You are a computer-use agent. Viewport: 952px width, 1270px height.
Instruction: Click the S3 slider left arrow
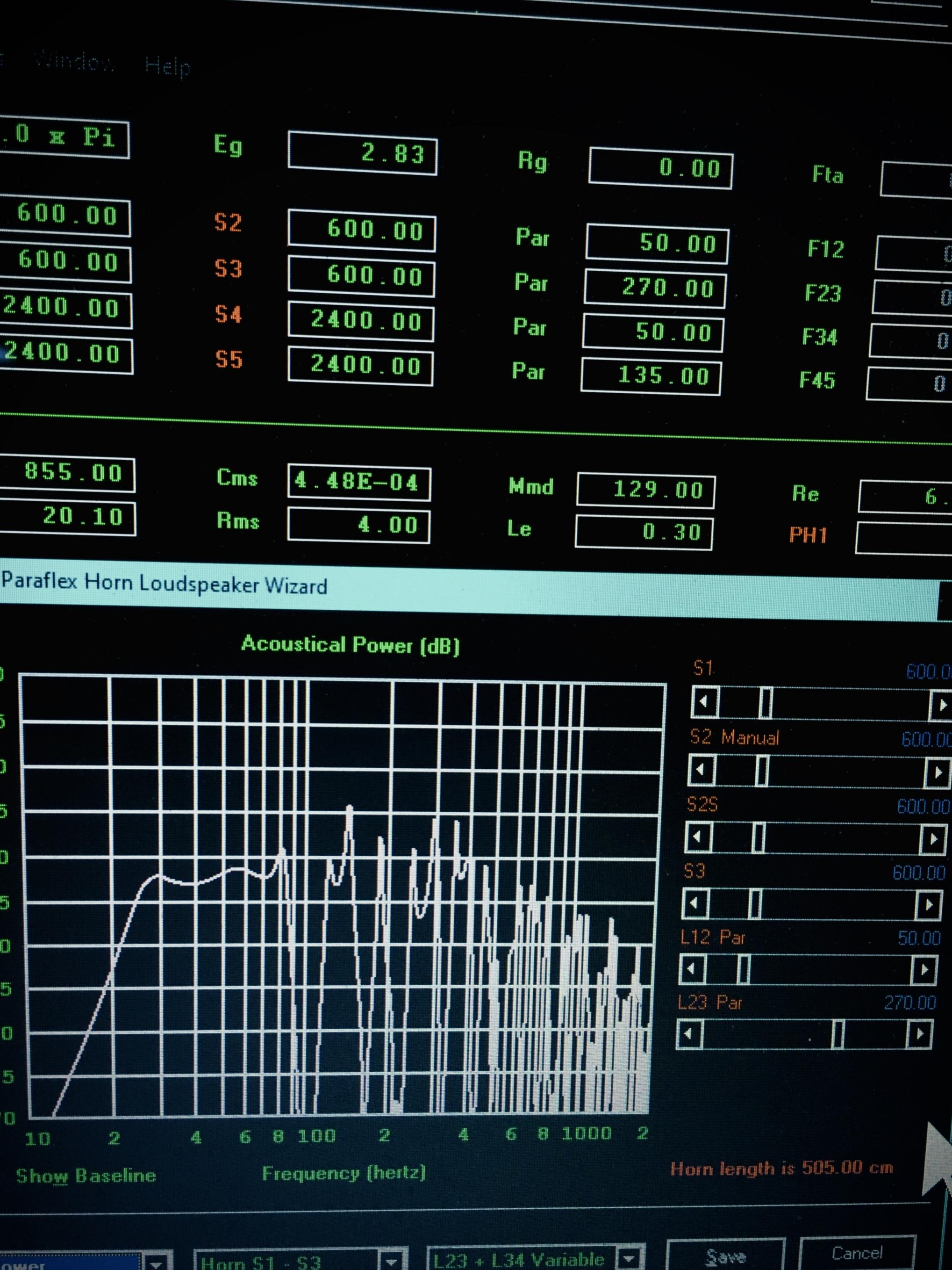click(695, 903)
